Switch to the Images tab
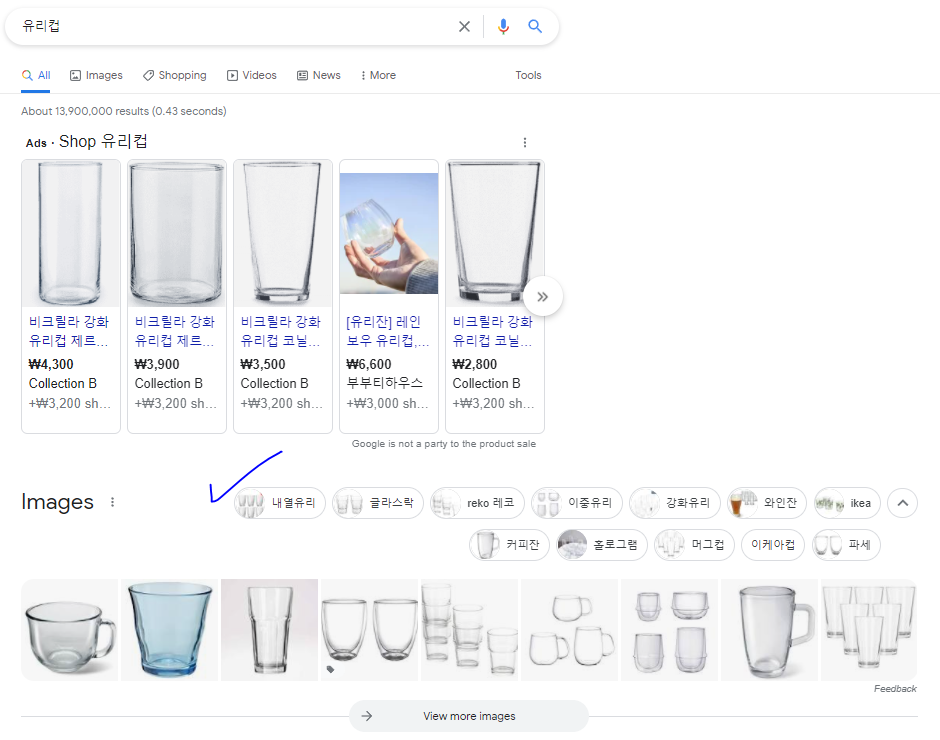 [x=96, y=75]
